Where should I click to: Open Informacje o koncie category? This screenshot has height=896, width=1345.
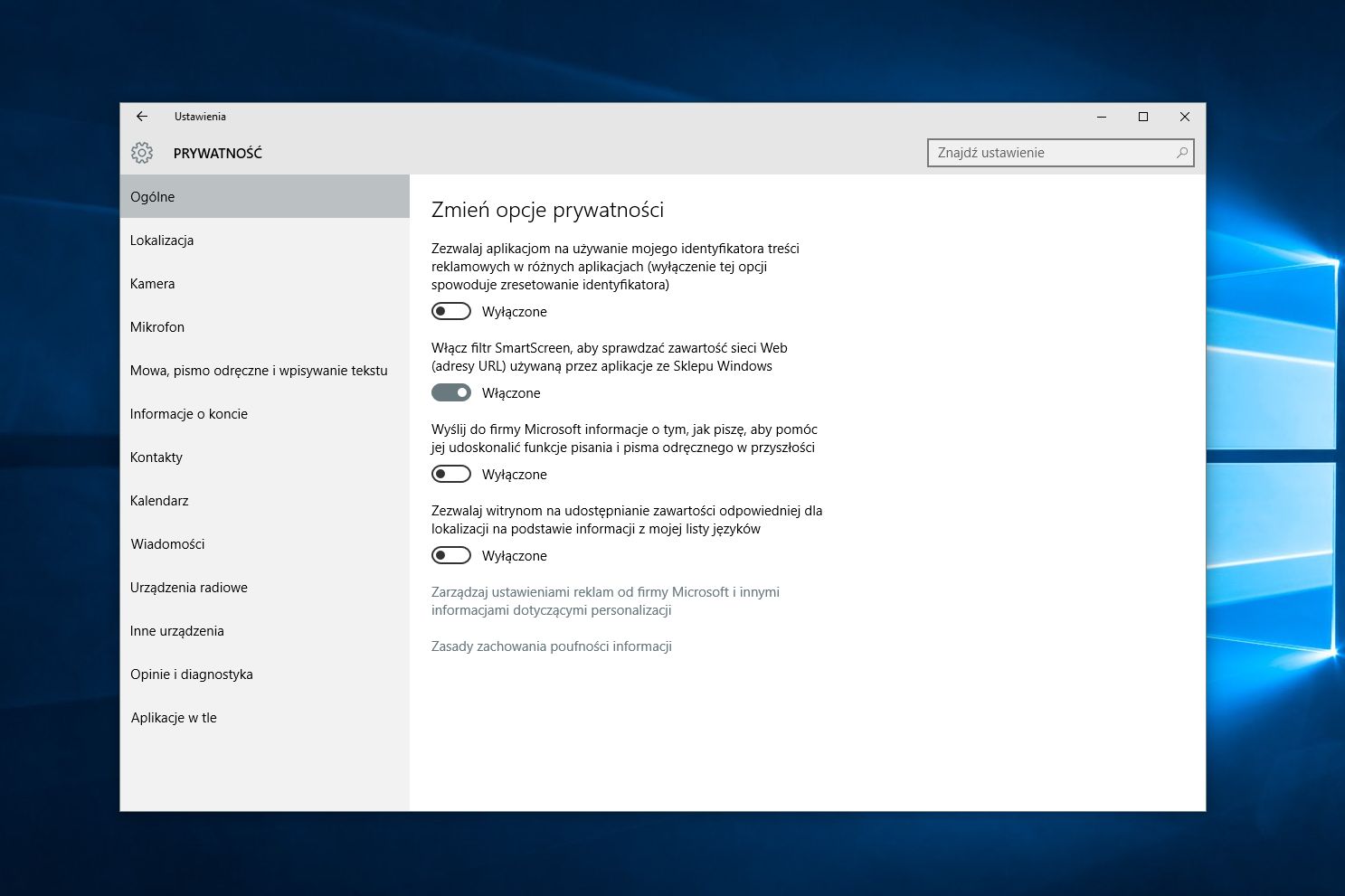point(265,414)
